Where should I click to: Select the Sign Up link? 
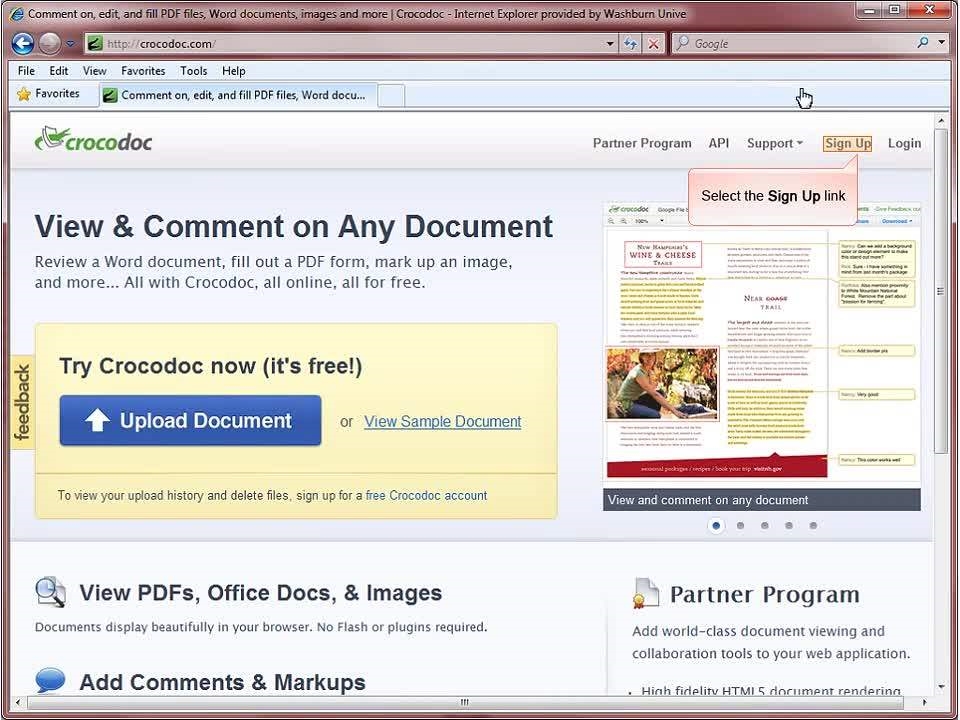[x=847, y=143]
